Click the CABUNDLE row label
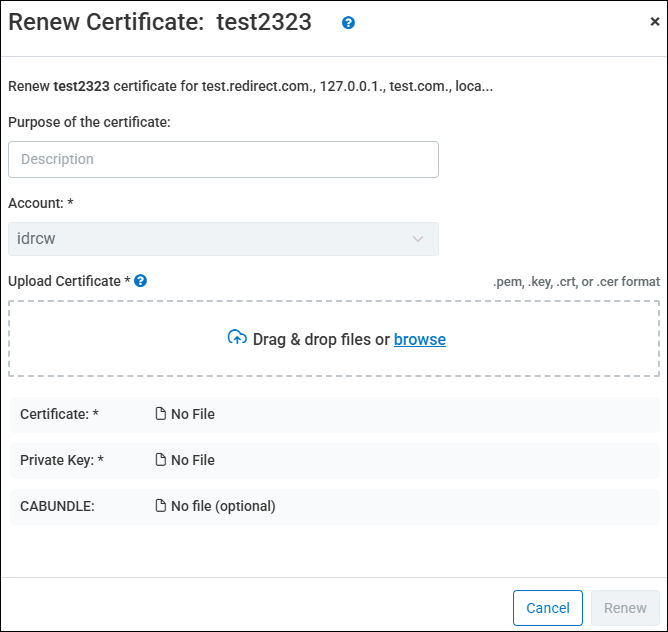The height and width of the screenshot is (632, 668). tap(57, 506)
